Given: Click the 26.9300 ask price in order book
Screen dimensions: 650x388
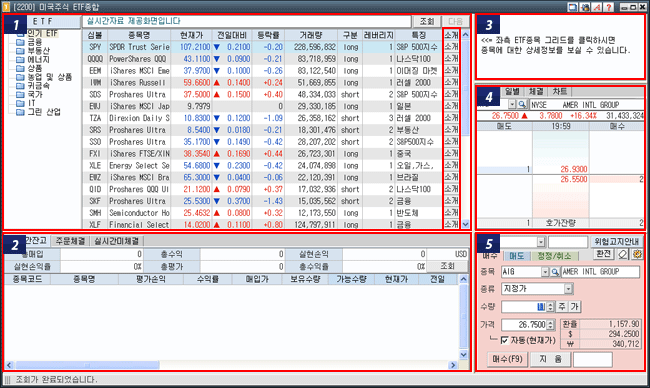Looking at the screenshot, I should click(x=574, y=169).
